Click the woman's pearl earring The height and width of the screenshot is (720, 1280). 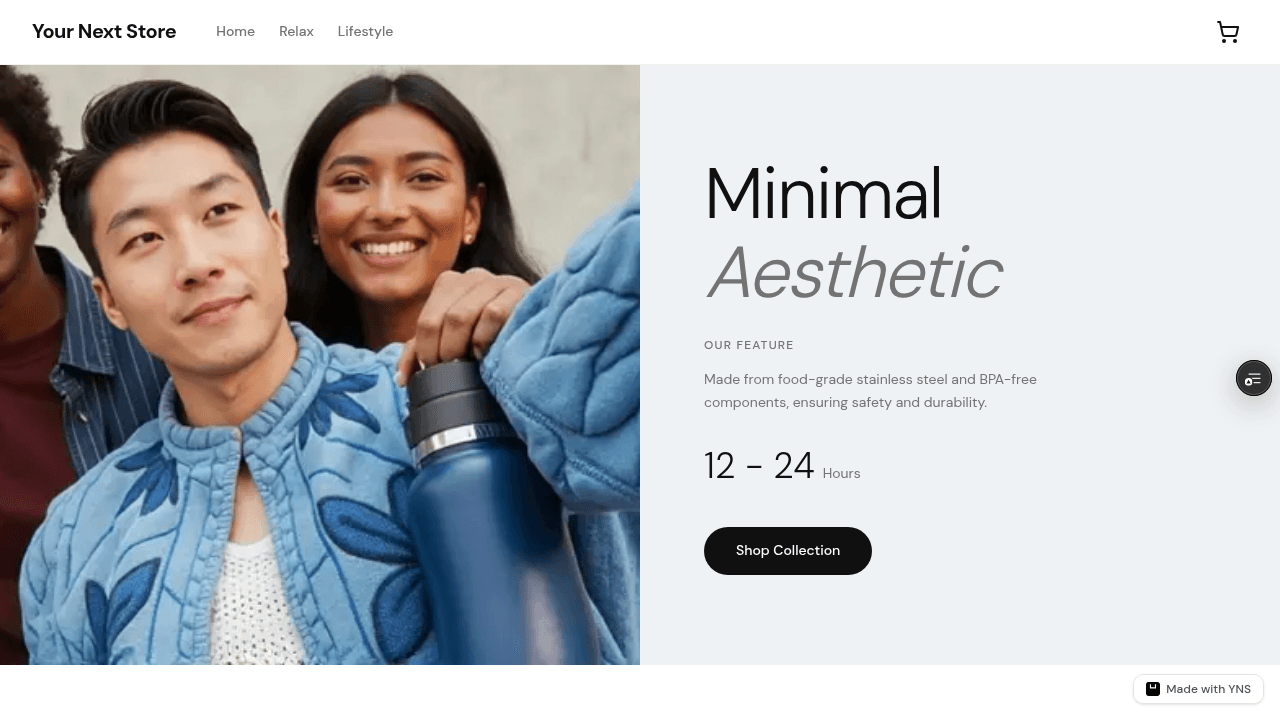coord(467,238)
